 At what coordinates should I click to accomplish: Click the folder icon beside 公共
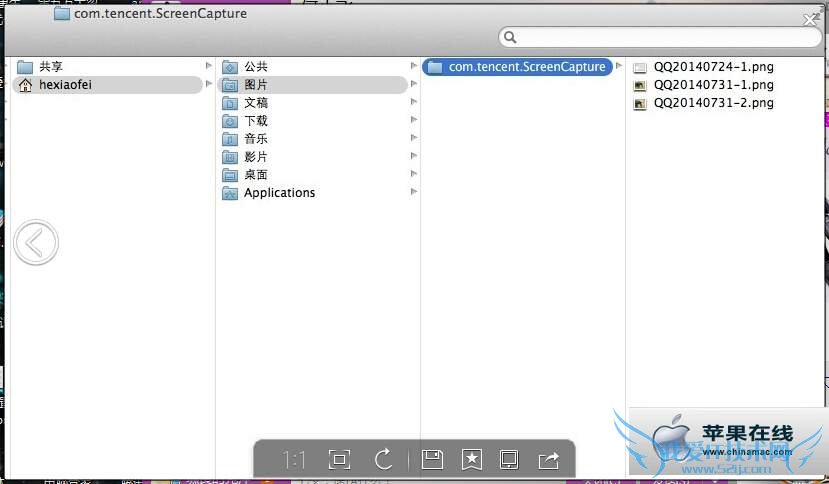(230, 67)
